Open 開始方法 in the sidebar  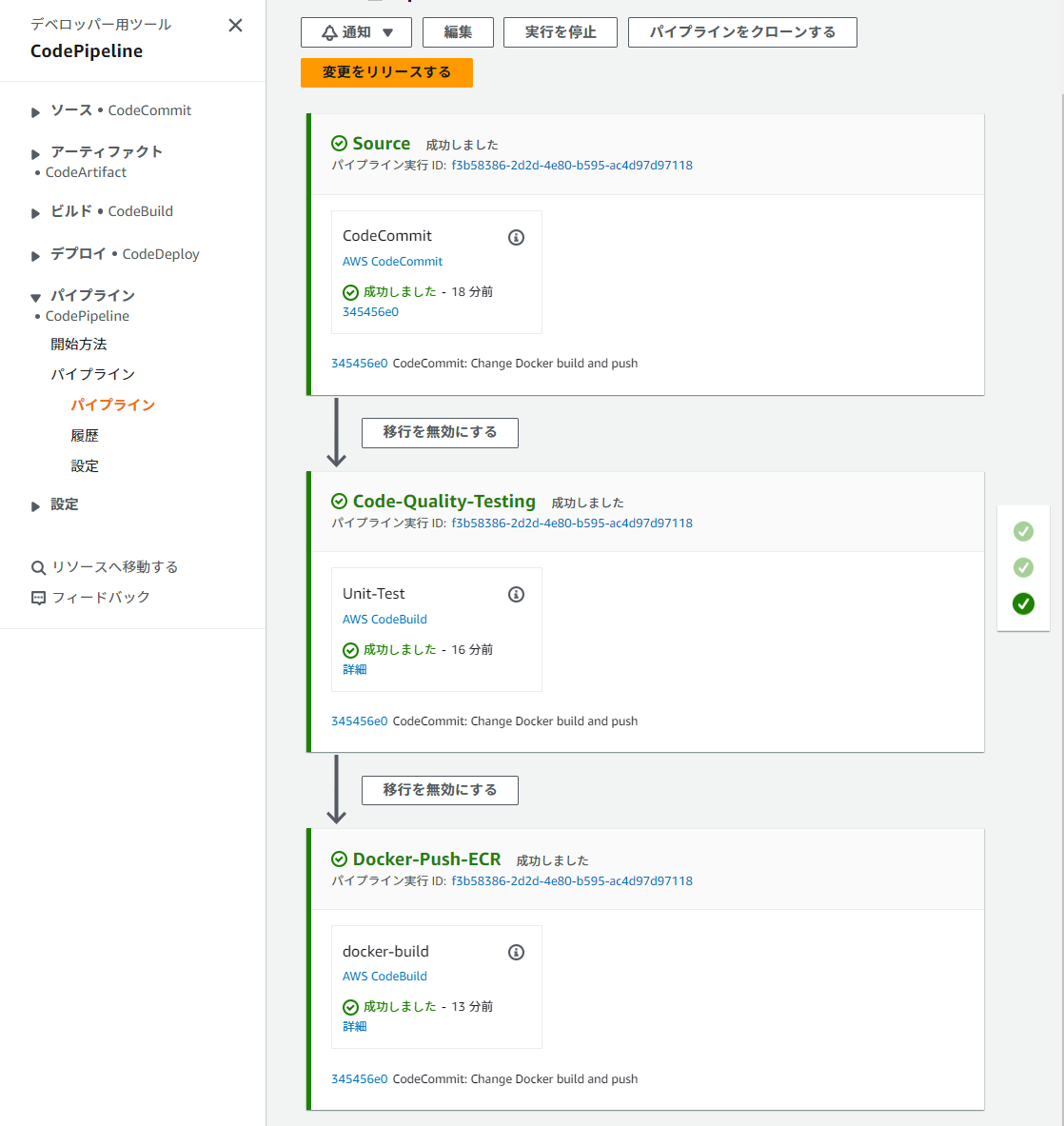coord(78,344)
